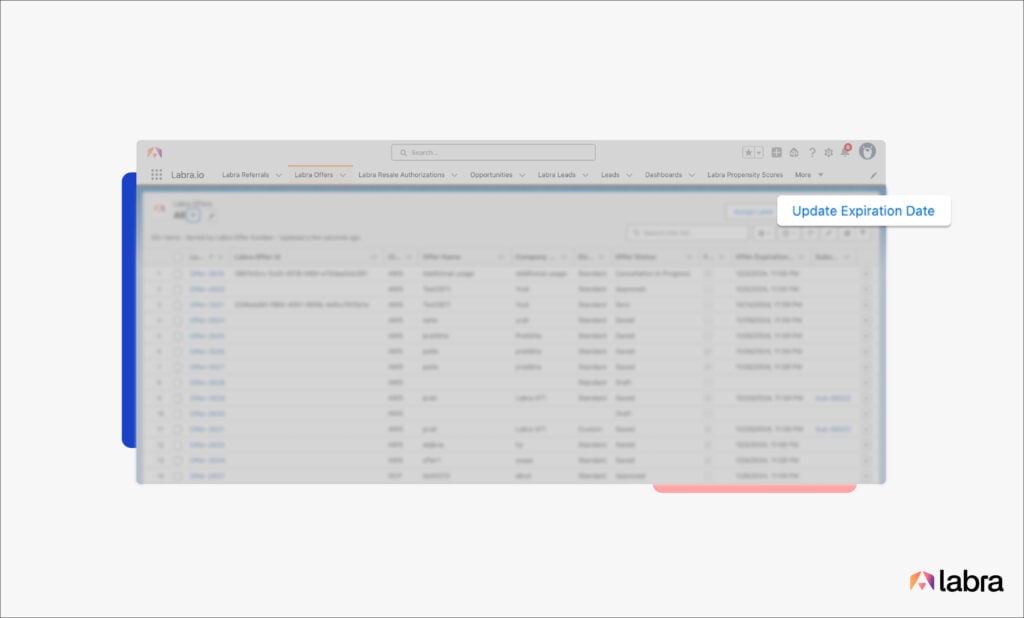
Task: Expand the Dashboards tab chevron
Action: pos(692,175)
